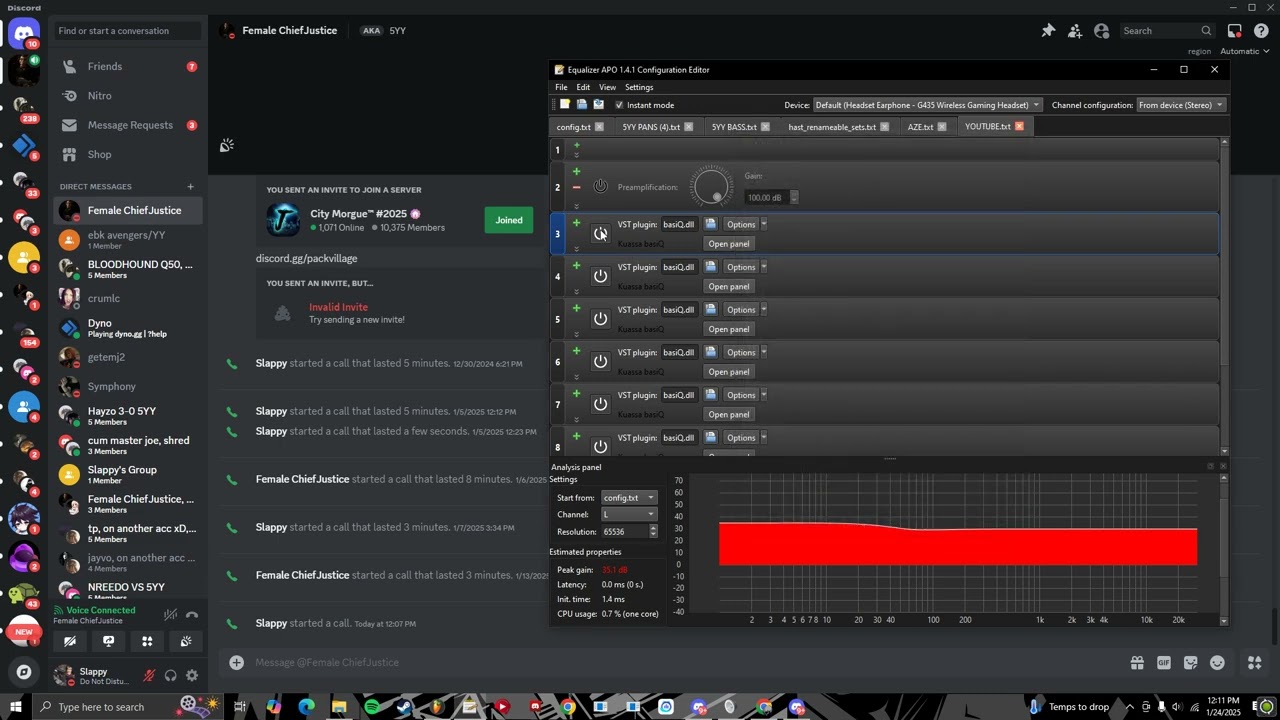Open Spotify from the Windows taskbar

coord(372,707)
